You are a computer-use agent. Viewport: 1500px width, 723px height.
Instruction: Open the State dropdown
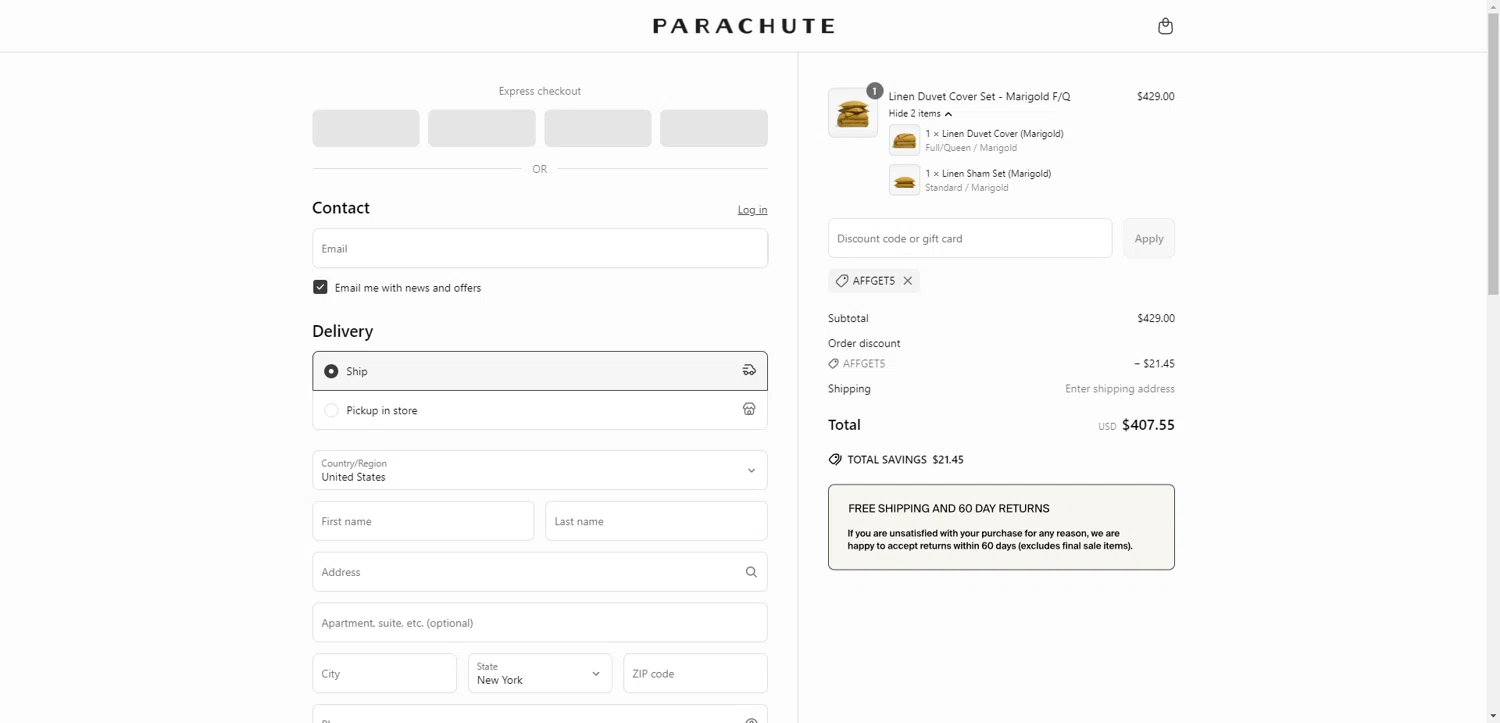(540, 673)
